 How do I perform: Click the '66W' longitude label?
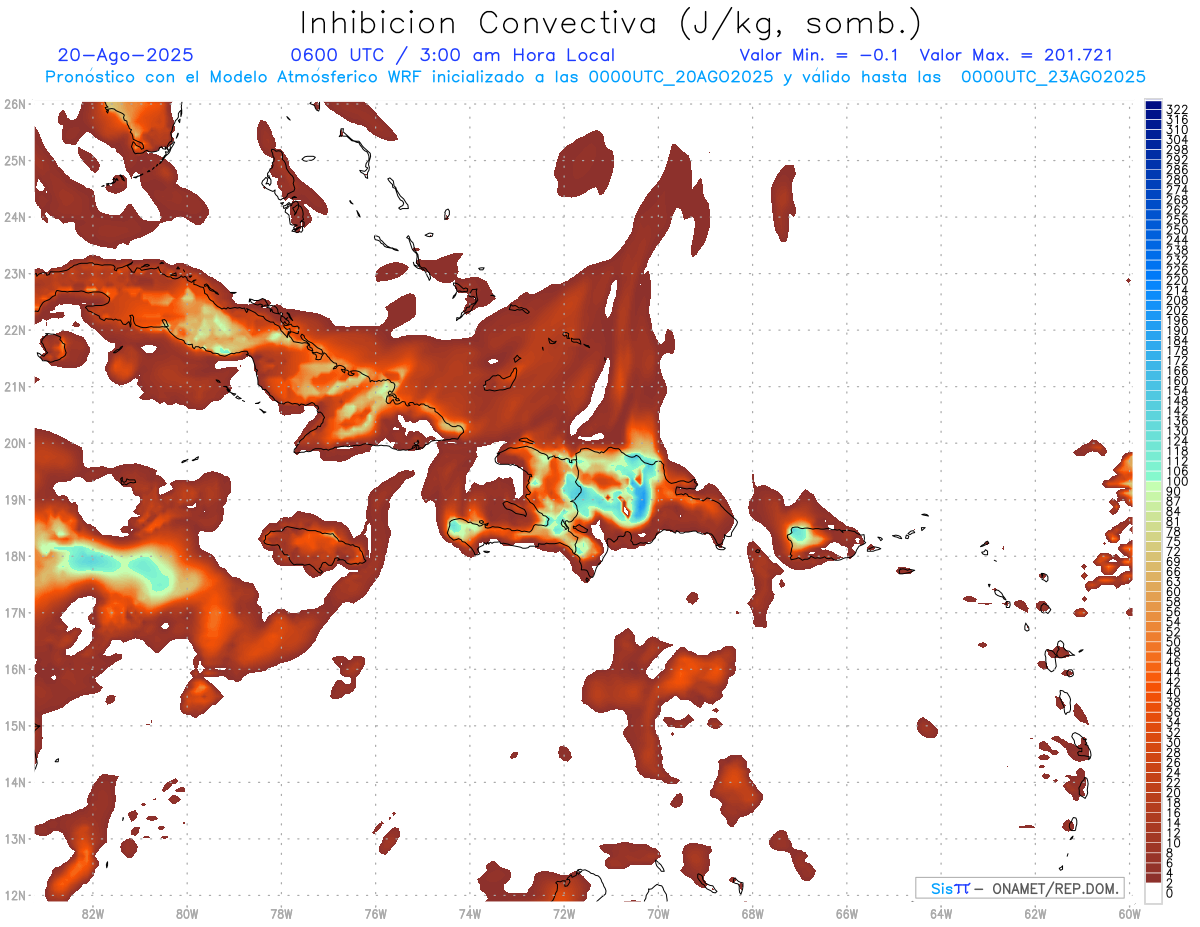coord(847,913)
